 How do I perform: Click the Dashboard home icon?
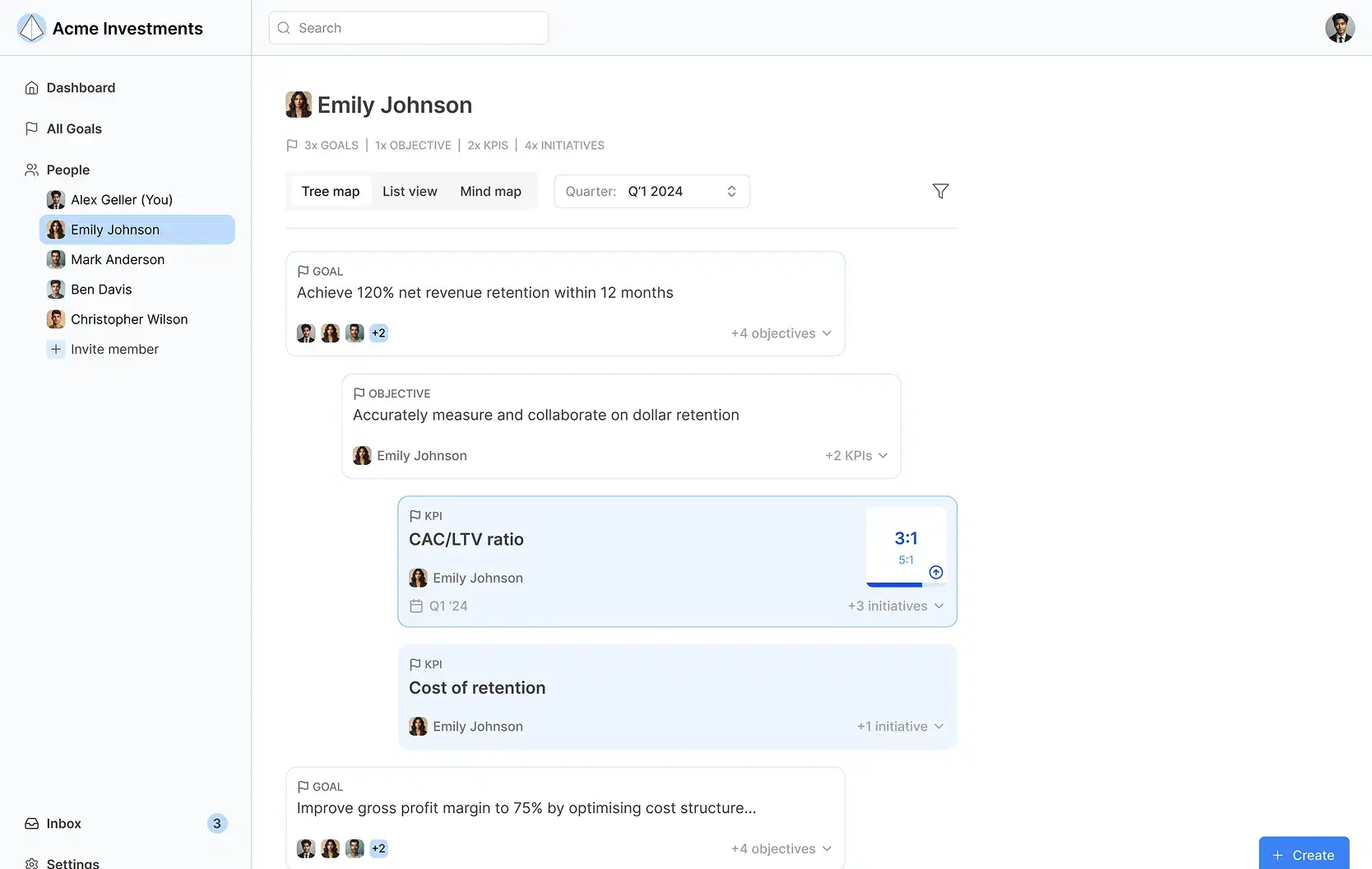pos(31,88)
